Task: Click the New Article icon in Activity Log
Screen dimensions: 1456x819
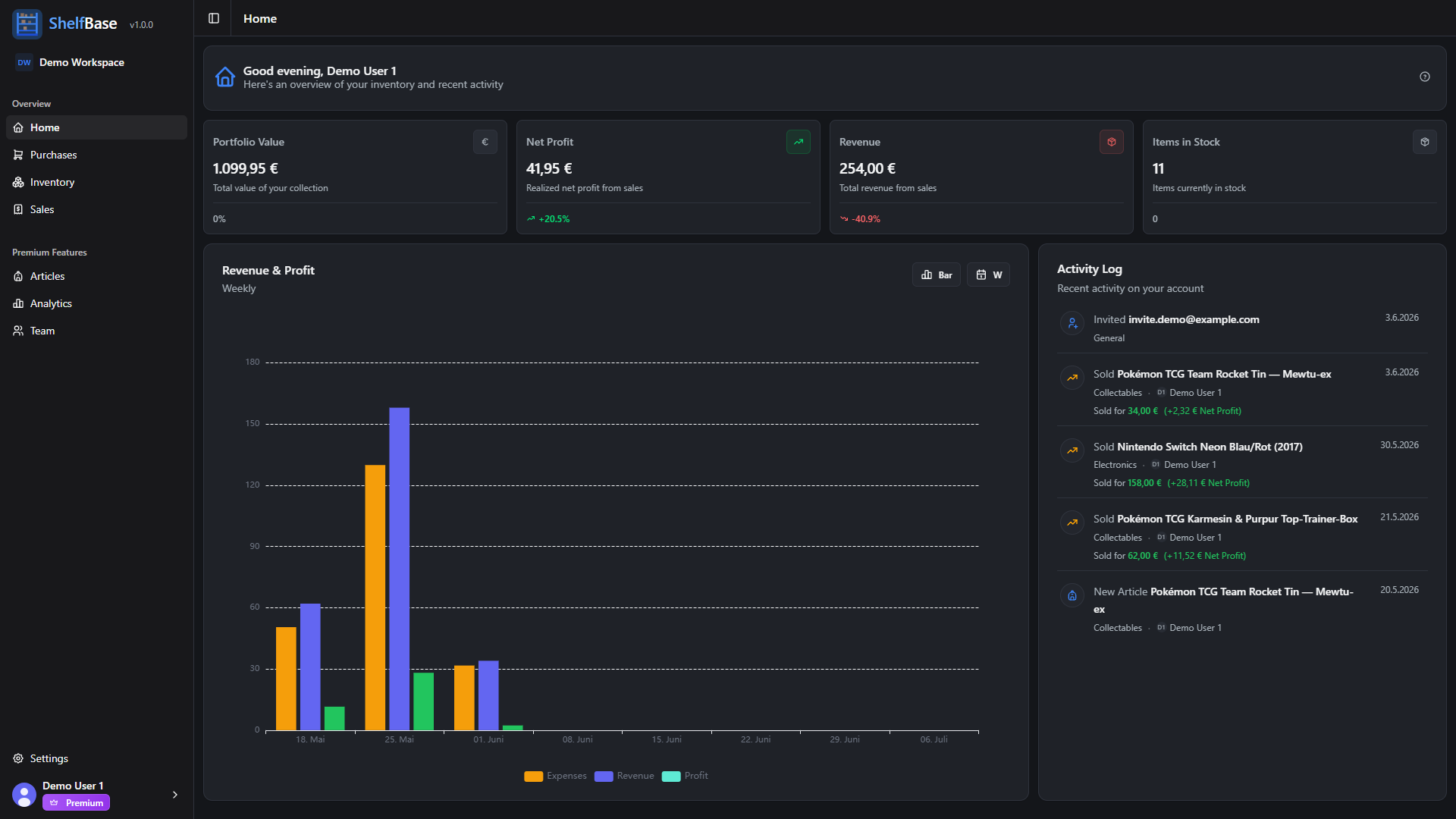Action: 1072,595
